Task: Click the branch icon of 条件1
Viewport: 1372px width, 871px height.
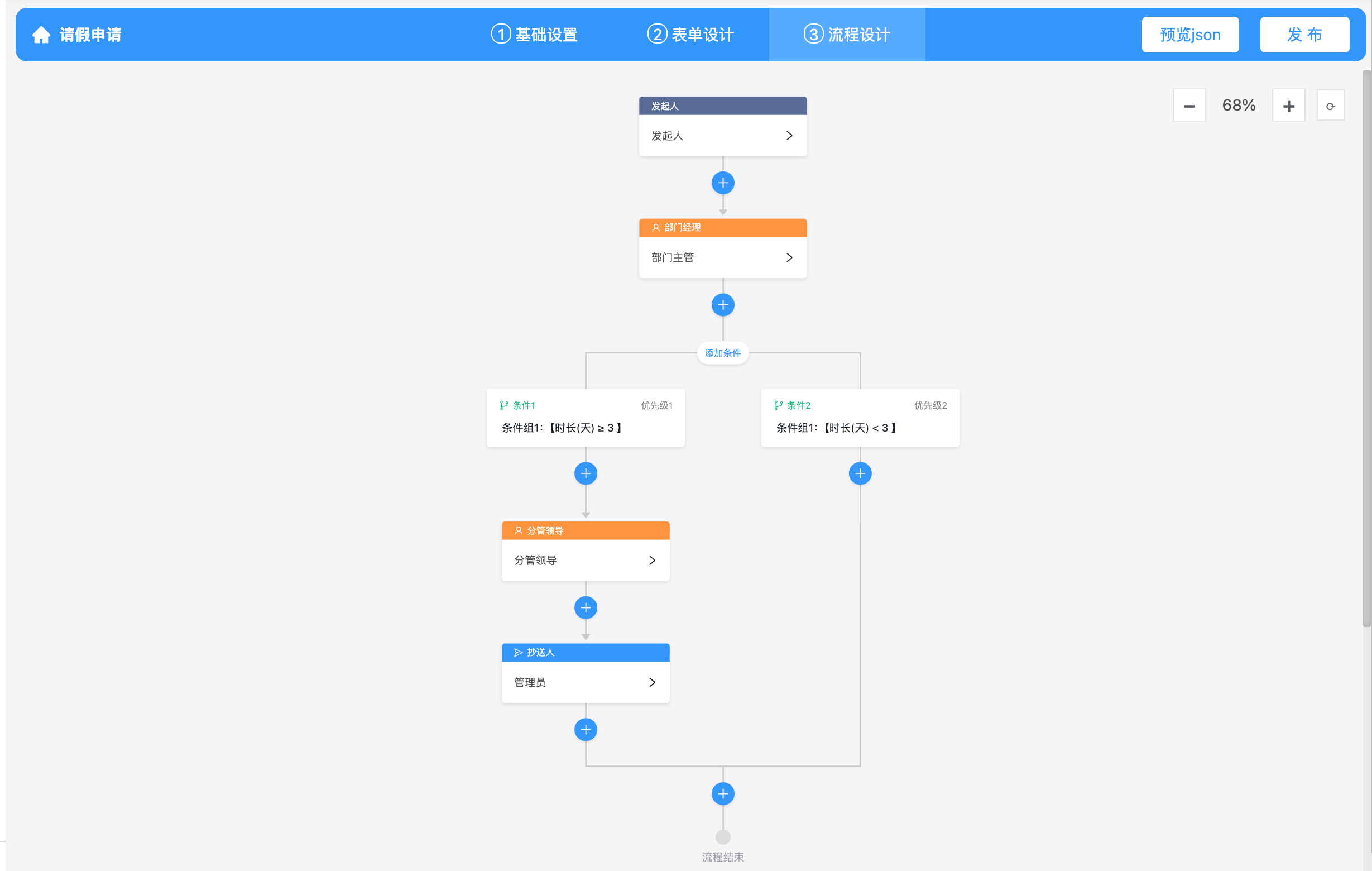Action: click(x=503, y=405)
